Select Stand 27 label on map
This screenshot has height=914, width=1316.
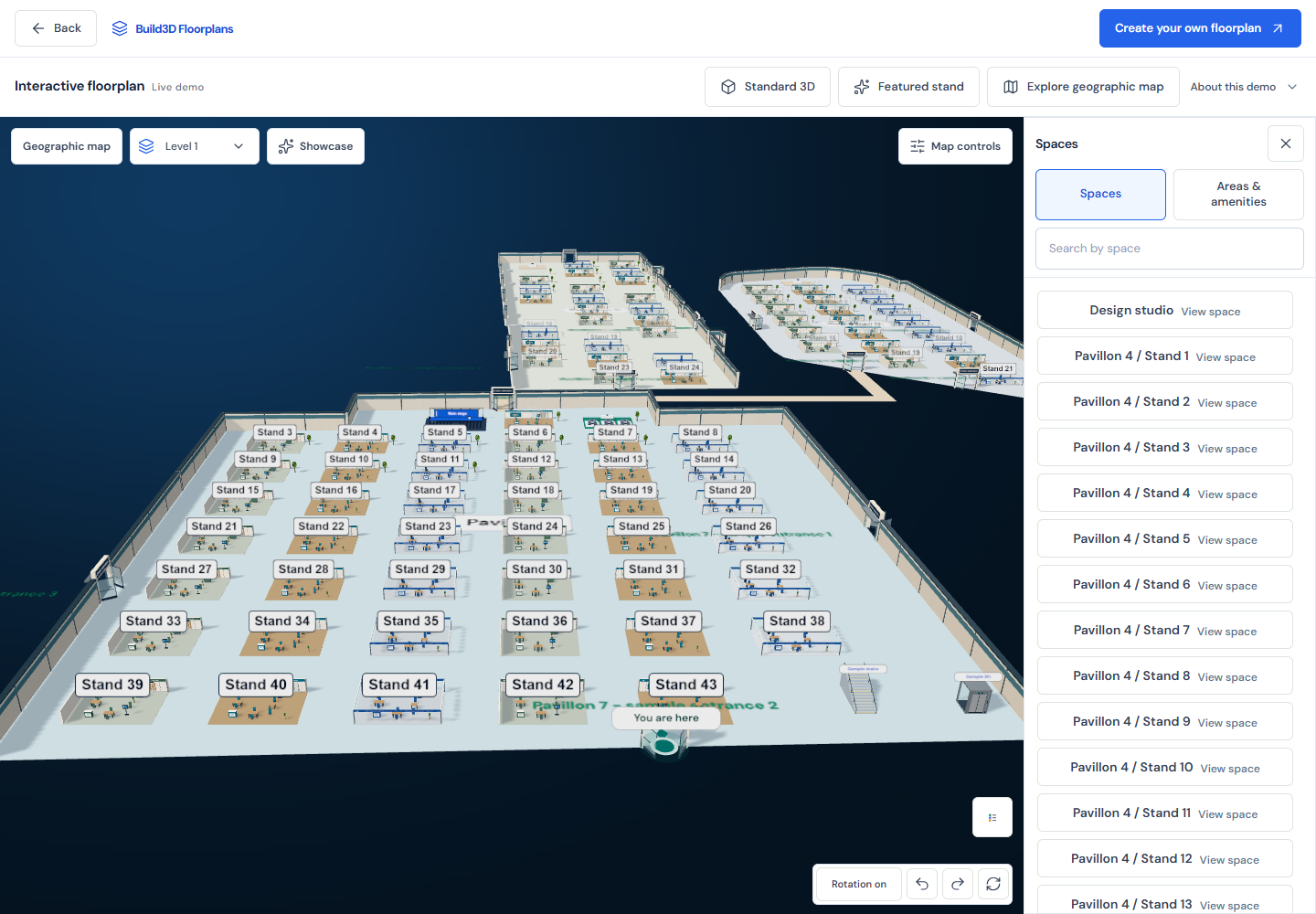pyautogui.click(x=186, y=569)
